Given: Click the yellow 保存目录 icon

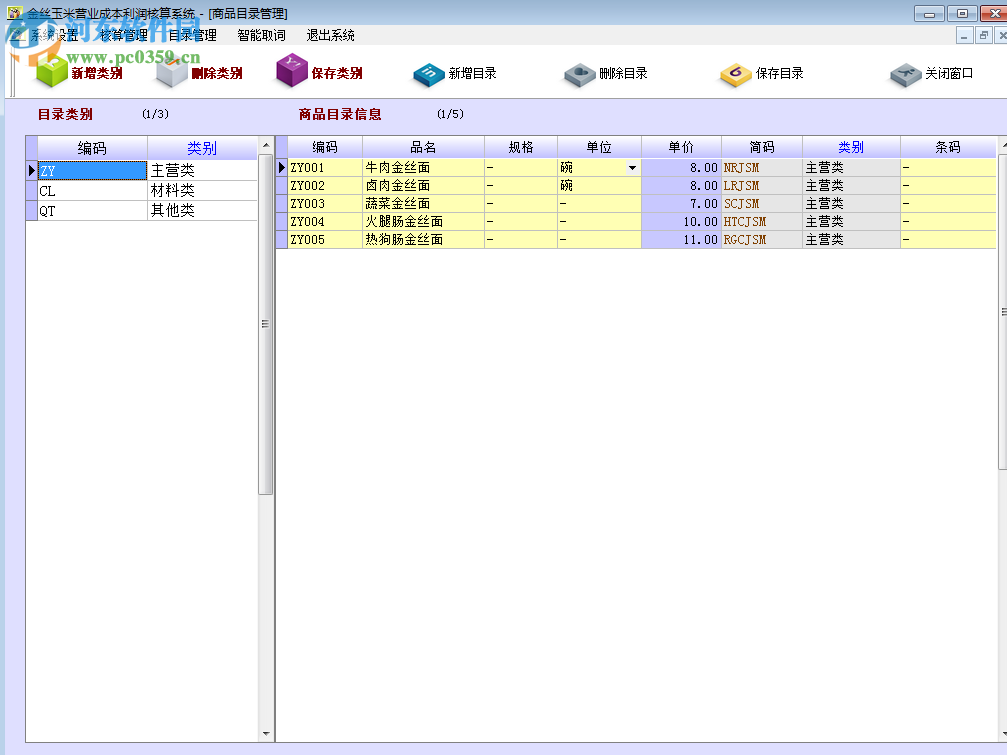Looking at the screenshot, I should pos(736,74).
